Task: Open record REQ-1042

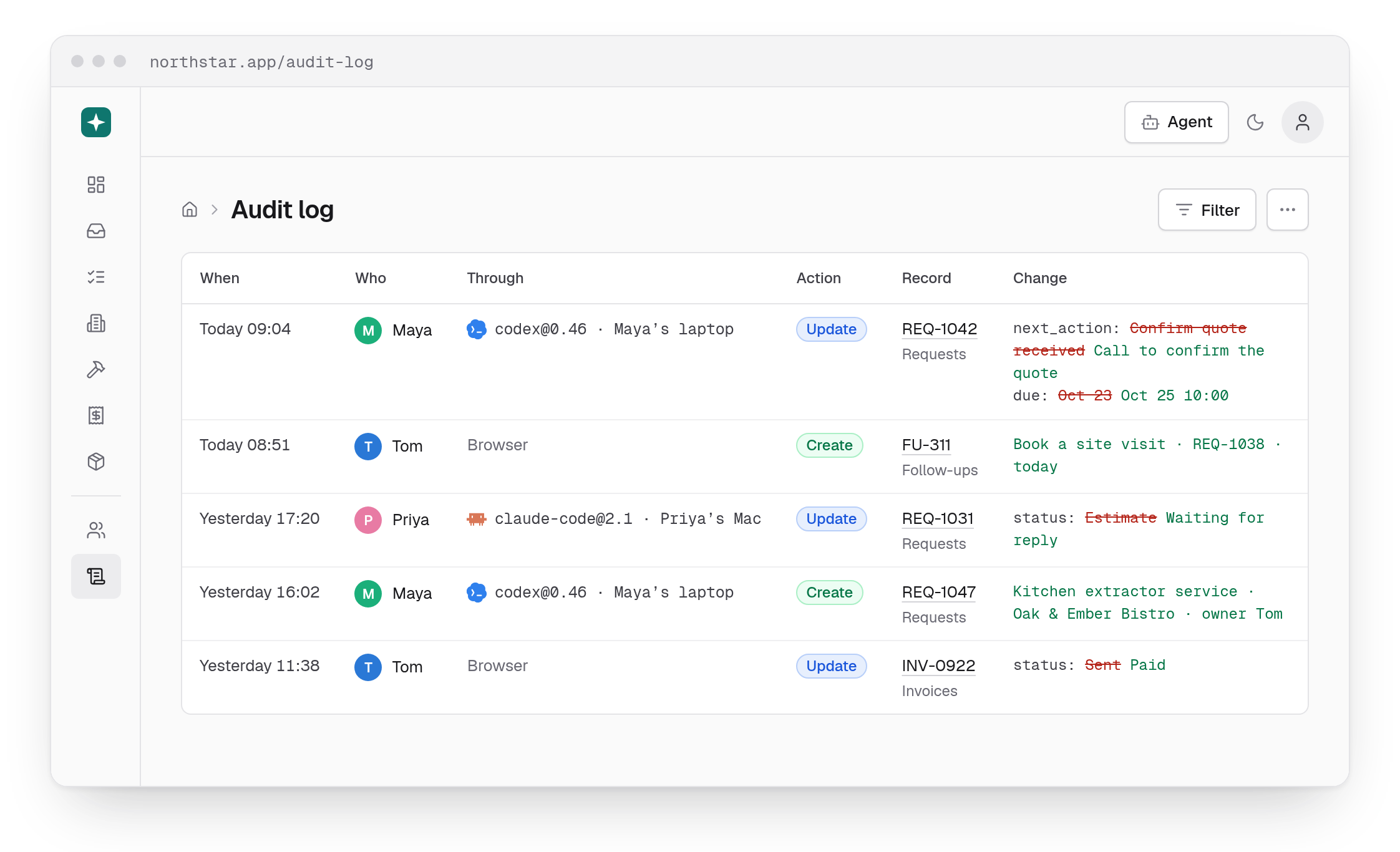Action: click(x=940, y=329)
